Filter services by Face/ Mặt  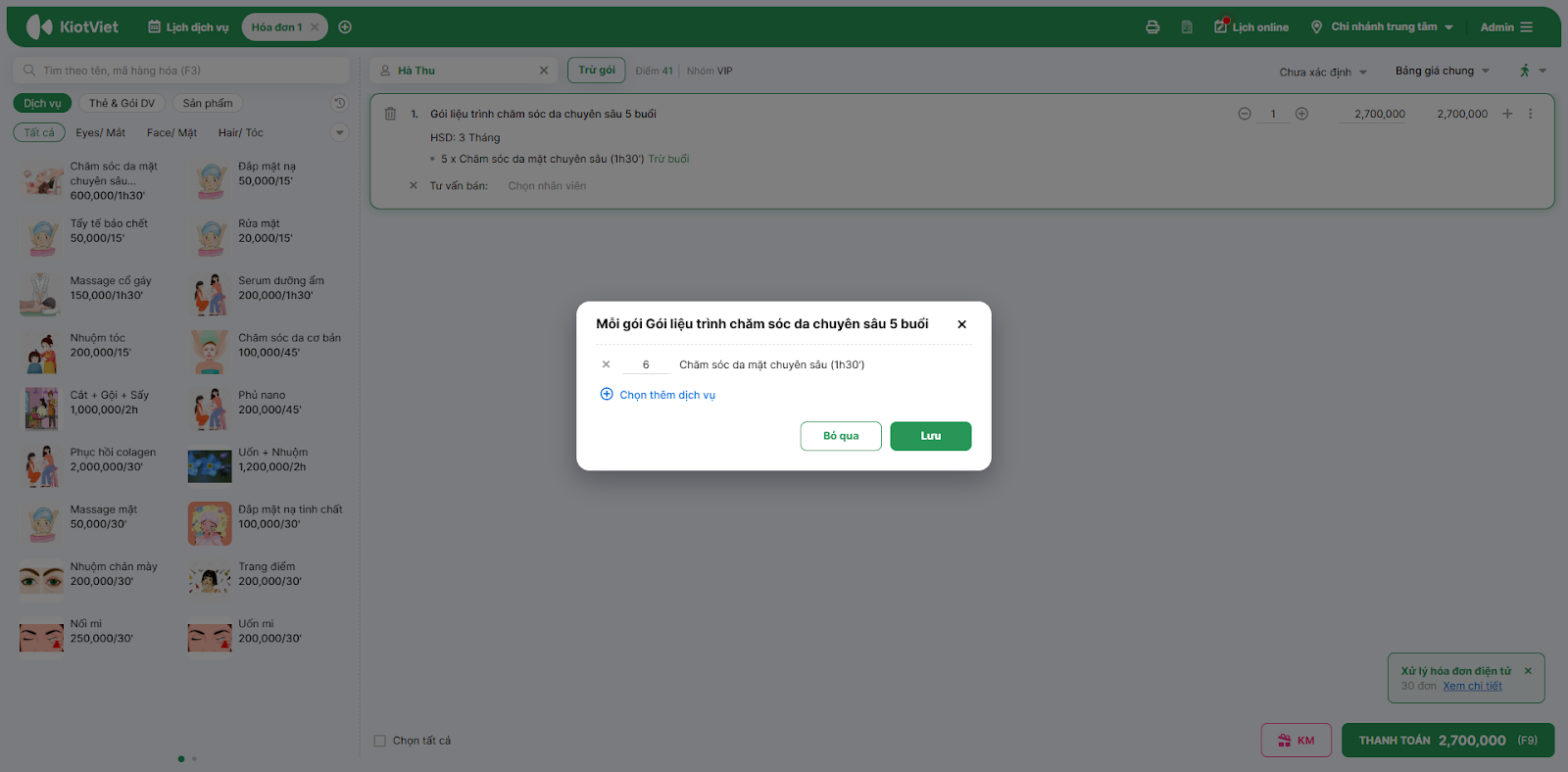171,133
